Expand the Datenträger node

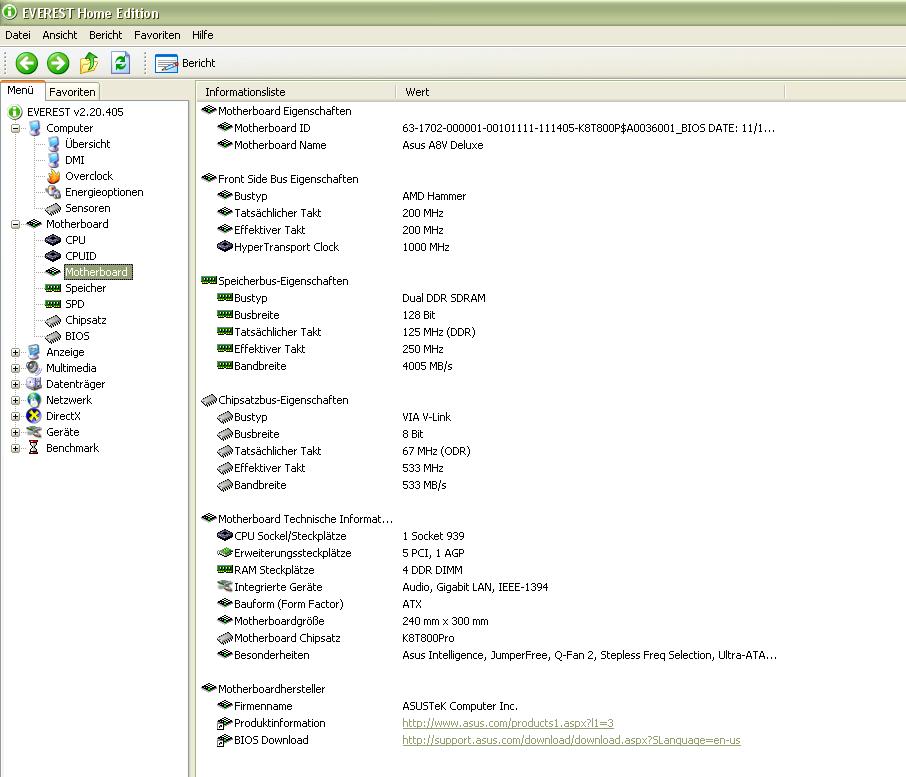click(16, 384)
